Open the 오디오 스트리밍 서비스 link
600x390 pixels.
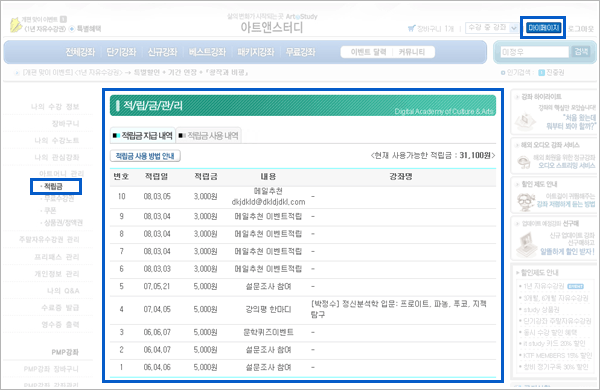point(566,165)
